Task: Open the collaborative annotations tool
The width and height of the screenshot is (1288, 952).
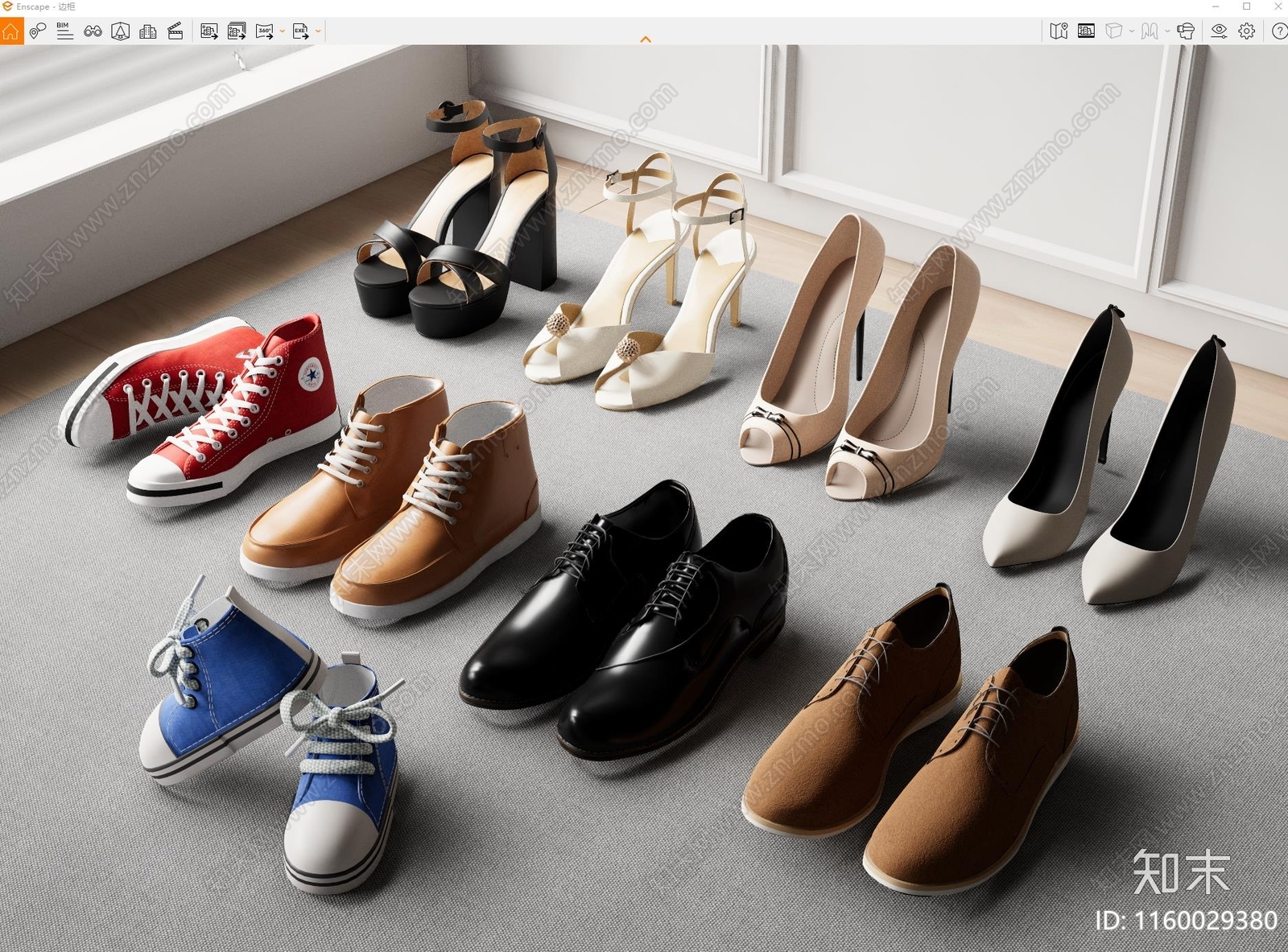Action: [38, 31]
